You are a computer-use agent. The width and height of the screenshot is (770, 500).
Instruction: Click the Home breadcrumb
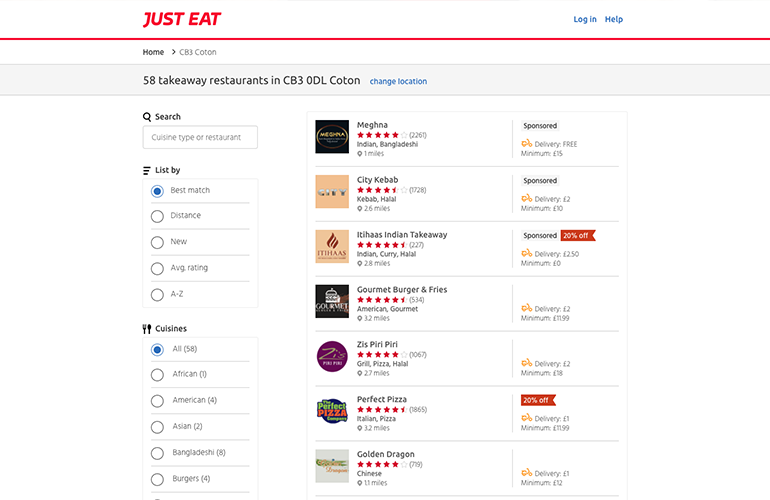(153, 52)
